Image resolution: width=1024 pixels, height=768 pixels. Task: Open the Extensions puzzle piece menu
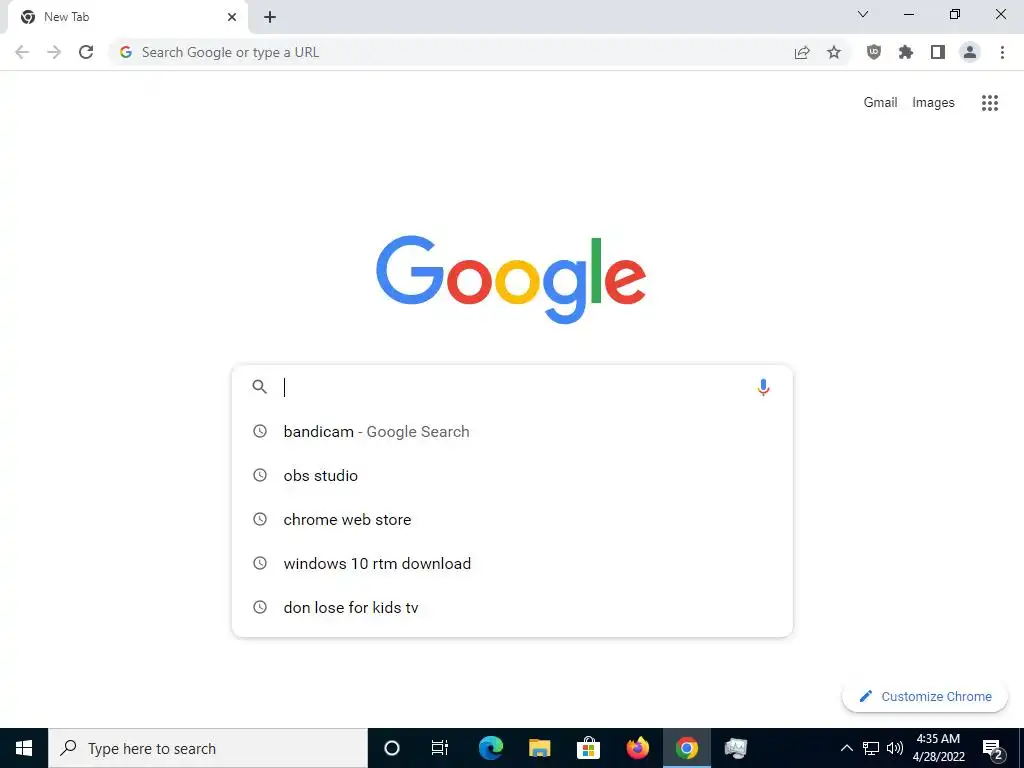(905, 52)
